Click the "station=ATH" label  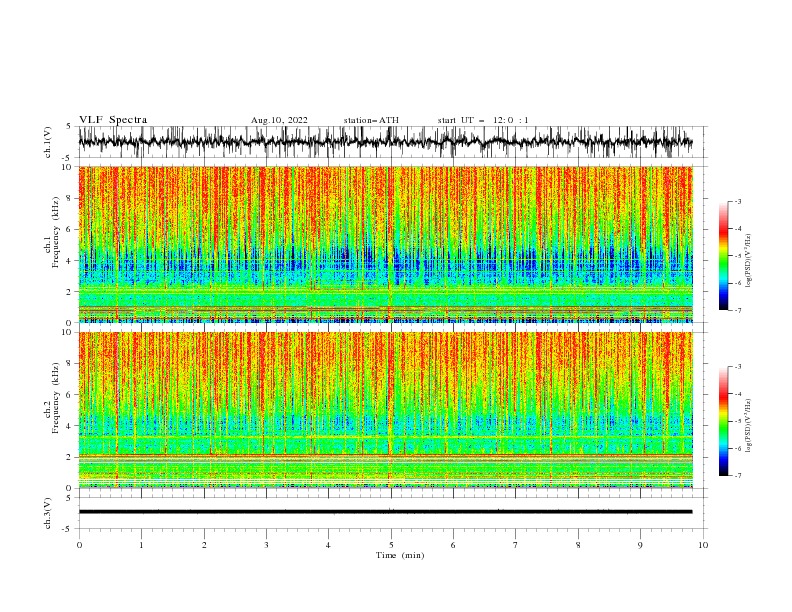[371, 120]
